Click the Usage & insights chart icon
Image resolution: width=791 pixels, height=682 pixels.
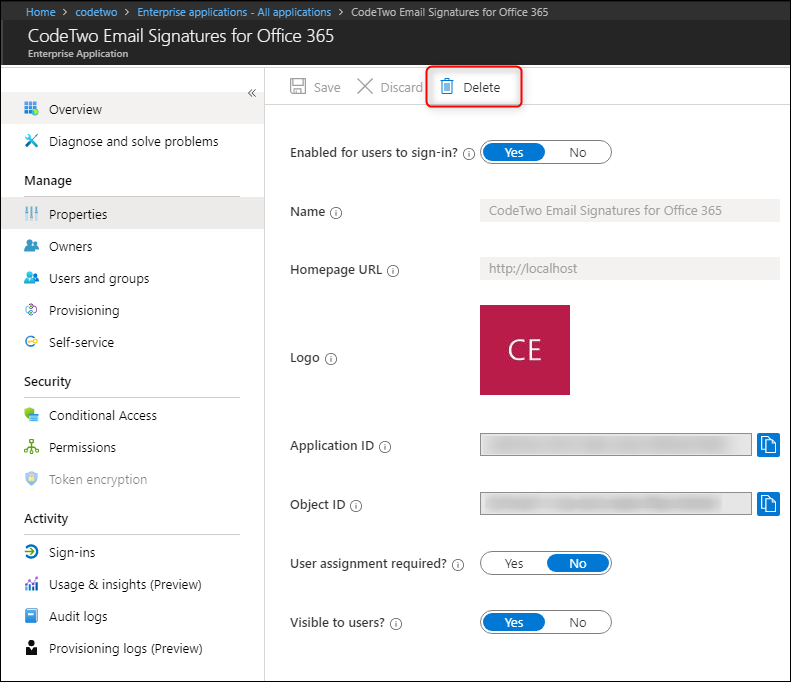31,584
